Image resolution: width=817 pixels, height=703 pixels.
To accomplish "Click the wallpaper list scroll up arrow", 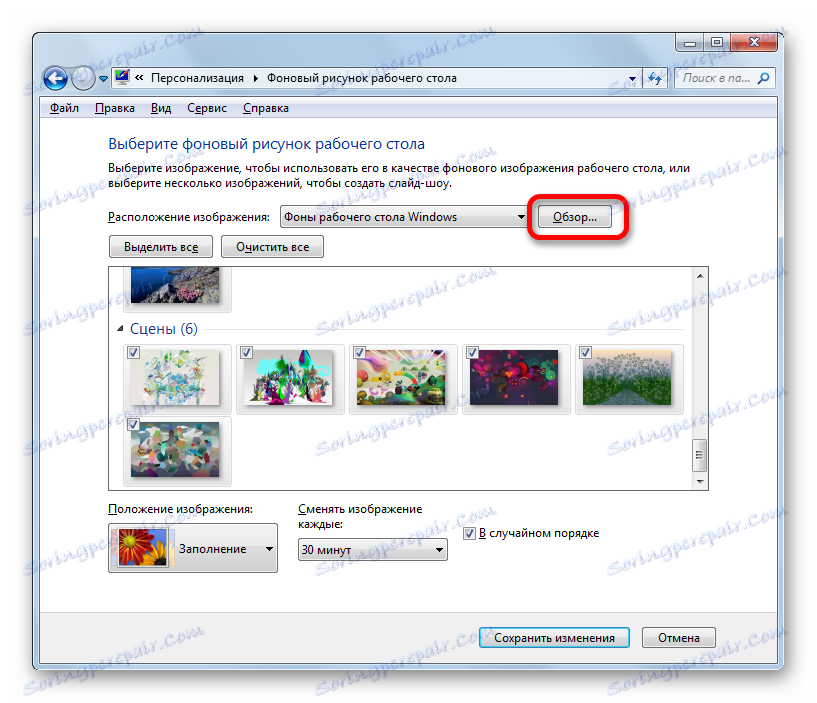I will [700, 276].
